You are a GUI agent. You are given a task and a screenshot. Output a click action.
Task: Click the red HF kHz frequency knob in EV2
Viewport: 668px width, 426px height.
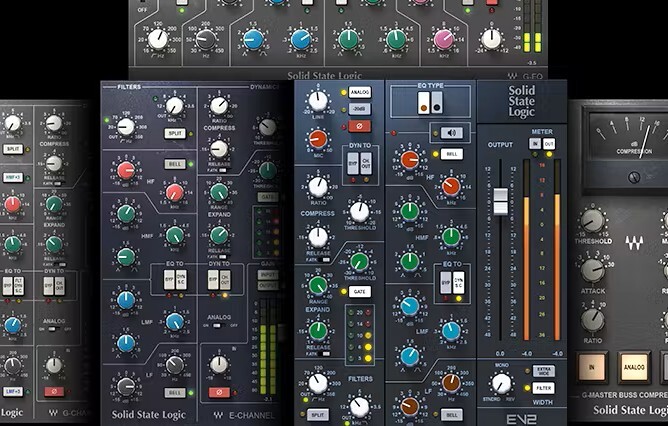451,186
